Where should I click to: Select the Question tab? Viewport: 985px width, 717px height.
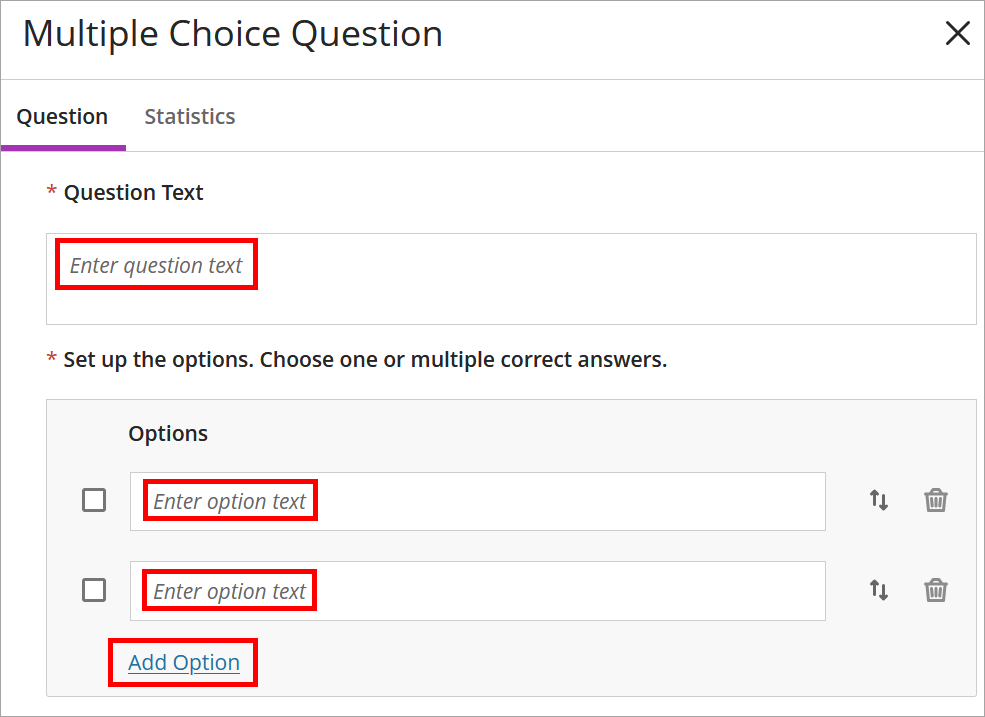[63, 116]
